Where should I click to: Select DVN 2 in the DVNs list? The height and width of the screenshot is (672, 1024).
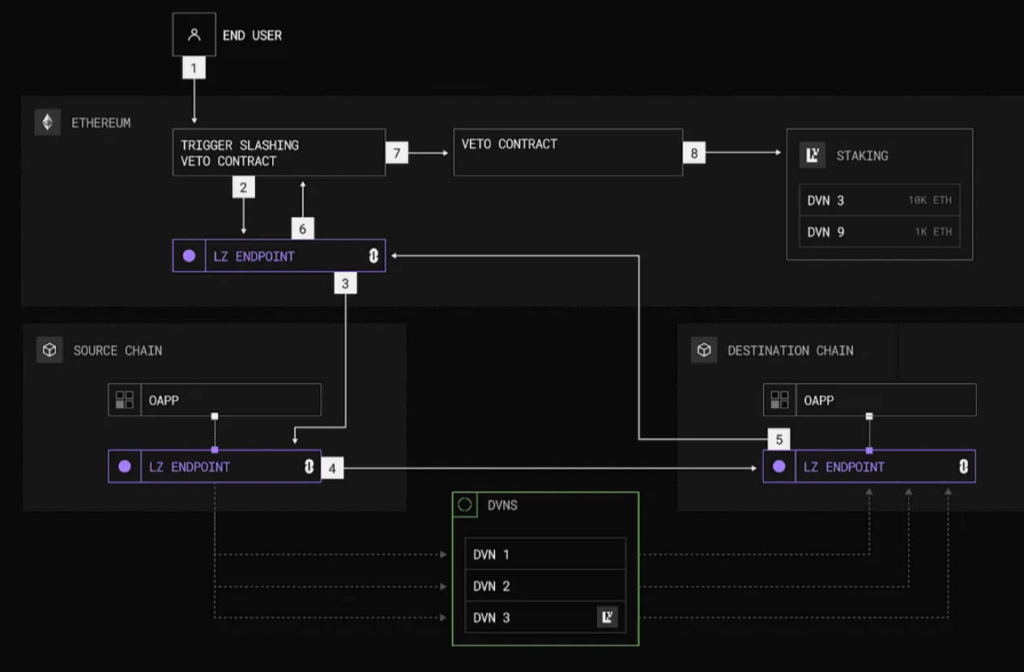[546, 586]
